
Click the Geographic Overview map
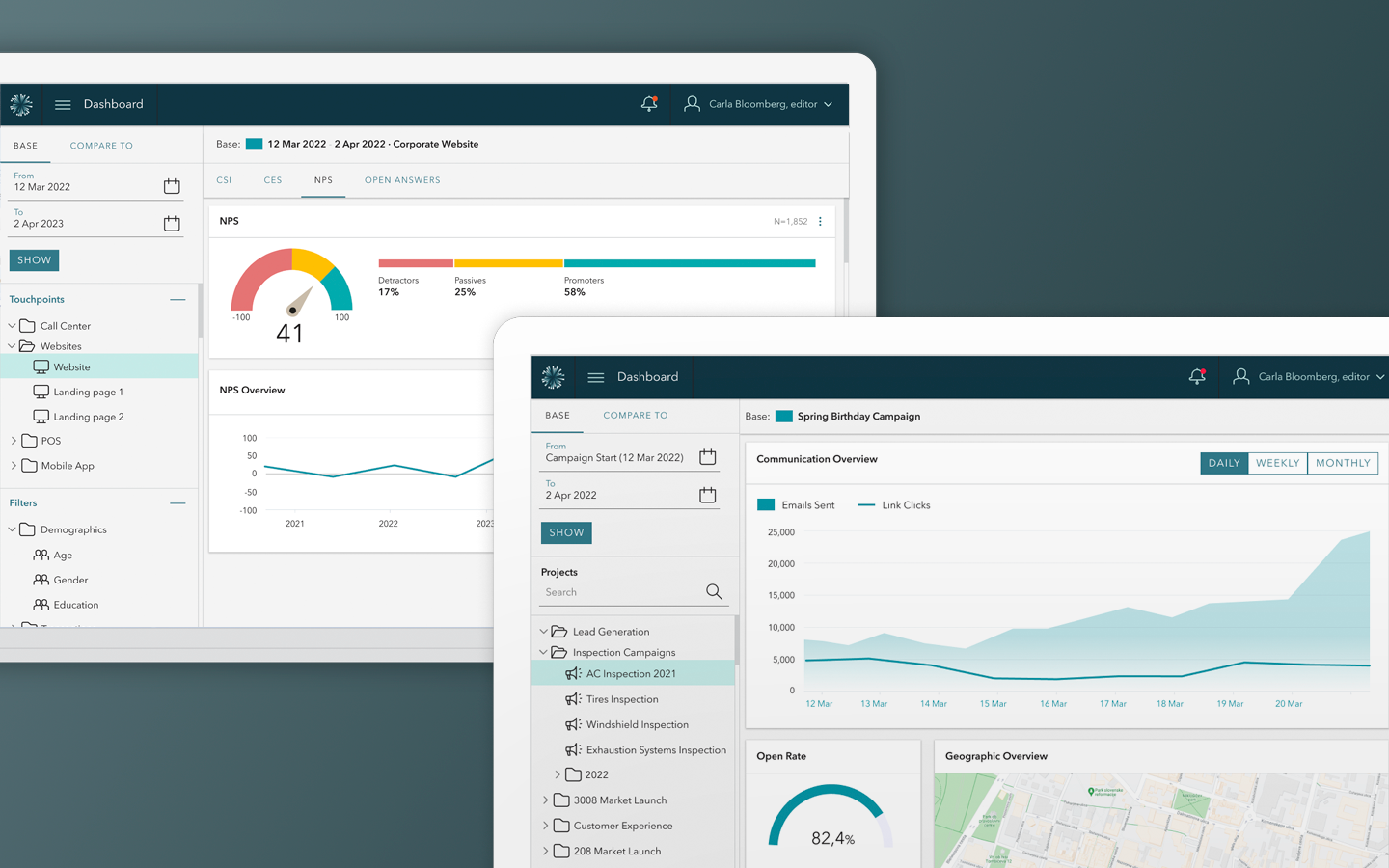pyautogui.click(x=1161, y=820)
